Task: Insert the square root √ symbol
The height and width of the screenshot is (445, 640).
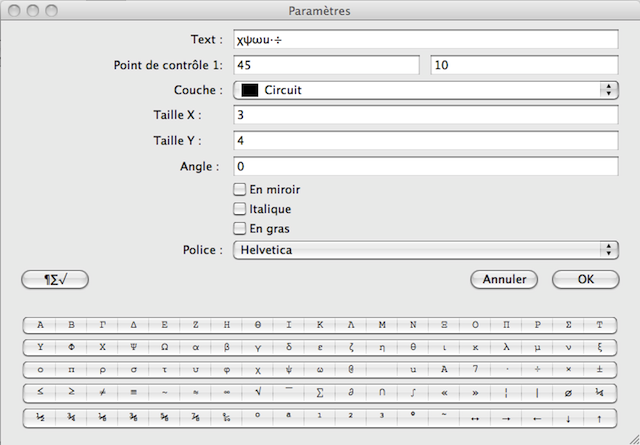Action: [258, 393]
